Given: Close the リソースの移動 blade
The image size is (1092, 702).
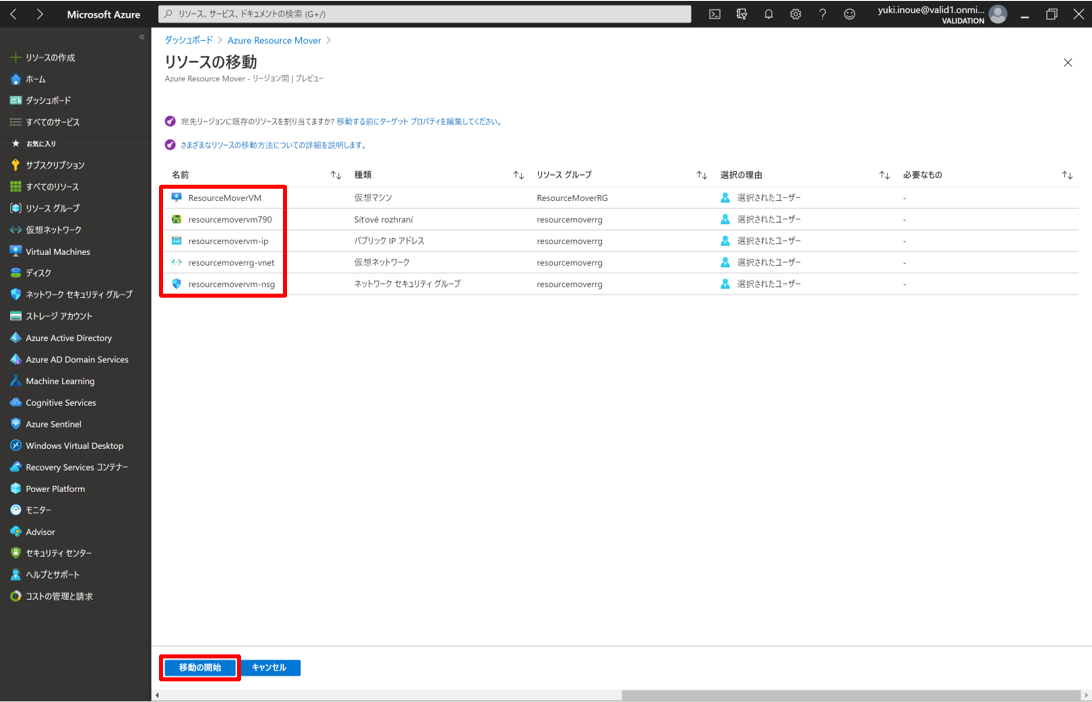Looking at the screenshot, I should [x=1068, y=63].
